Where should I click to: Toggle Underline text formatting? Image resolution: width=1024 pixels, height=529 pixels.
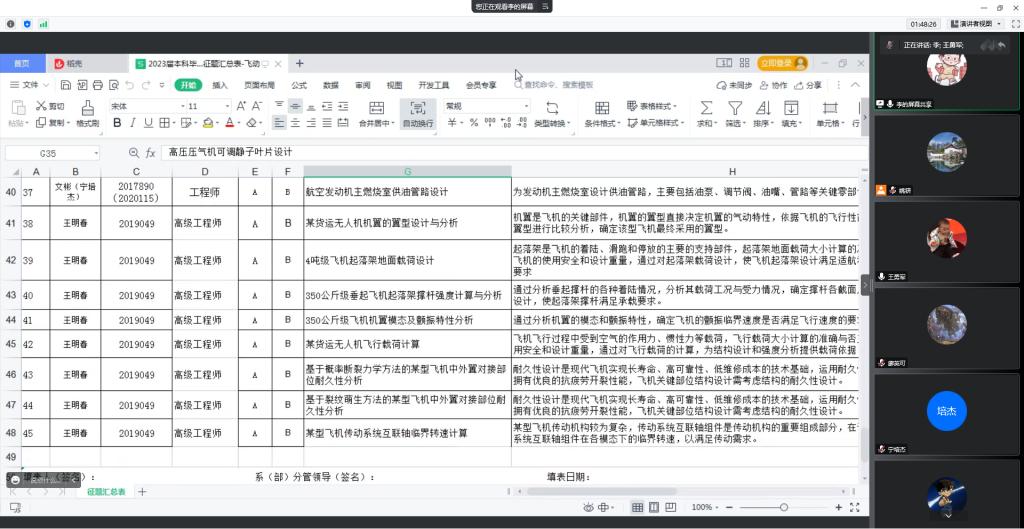click(149, 123)
